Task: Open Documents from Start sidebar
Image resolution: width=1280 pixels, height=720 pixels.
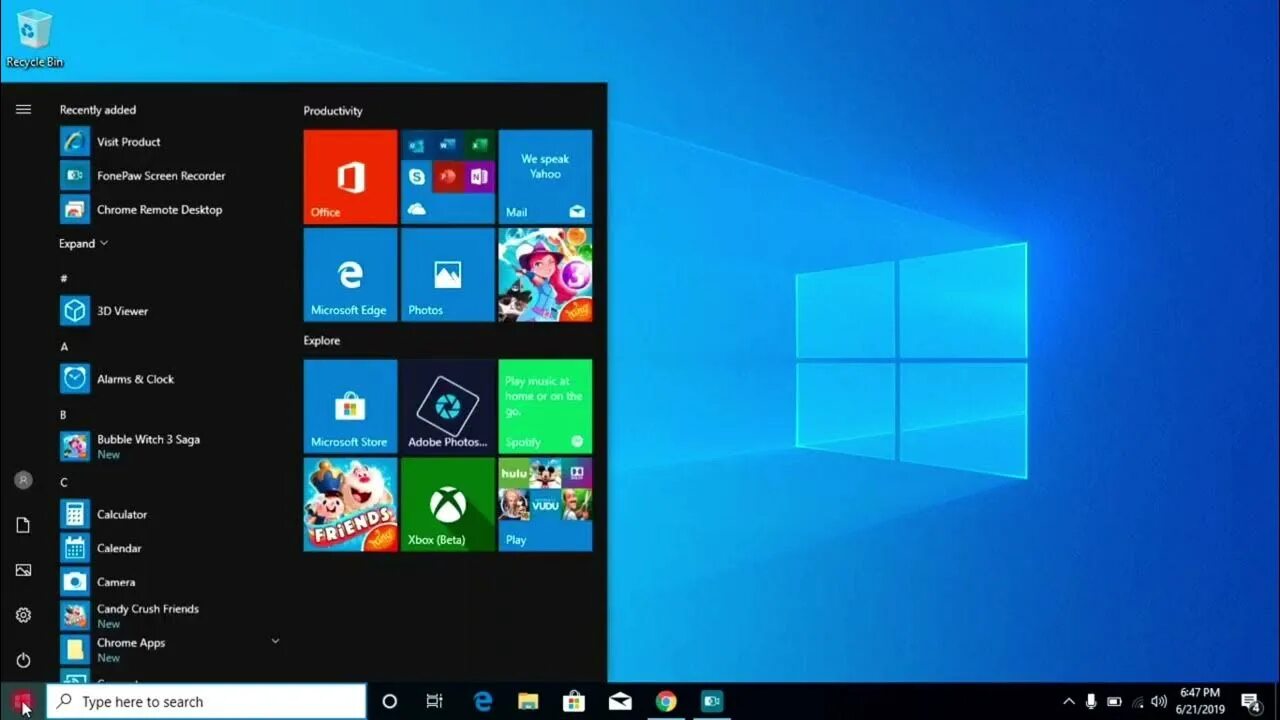Action: (x=23, y=525)
